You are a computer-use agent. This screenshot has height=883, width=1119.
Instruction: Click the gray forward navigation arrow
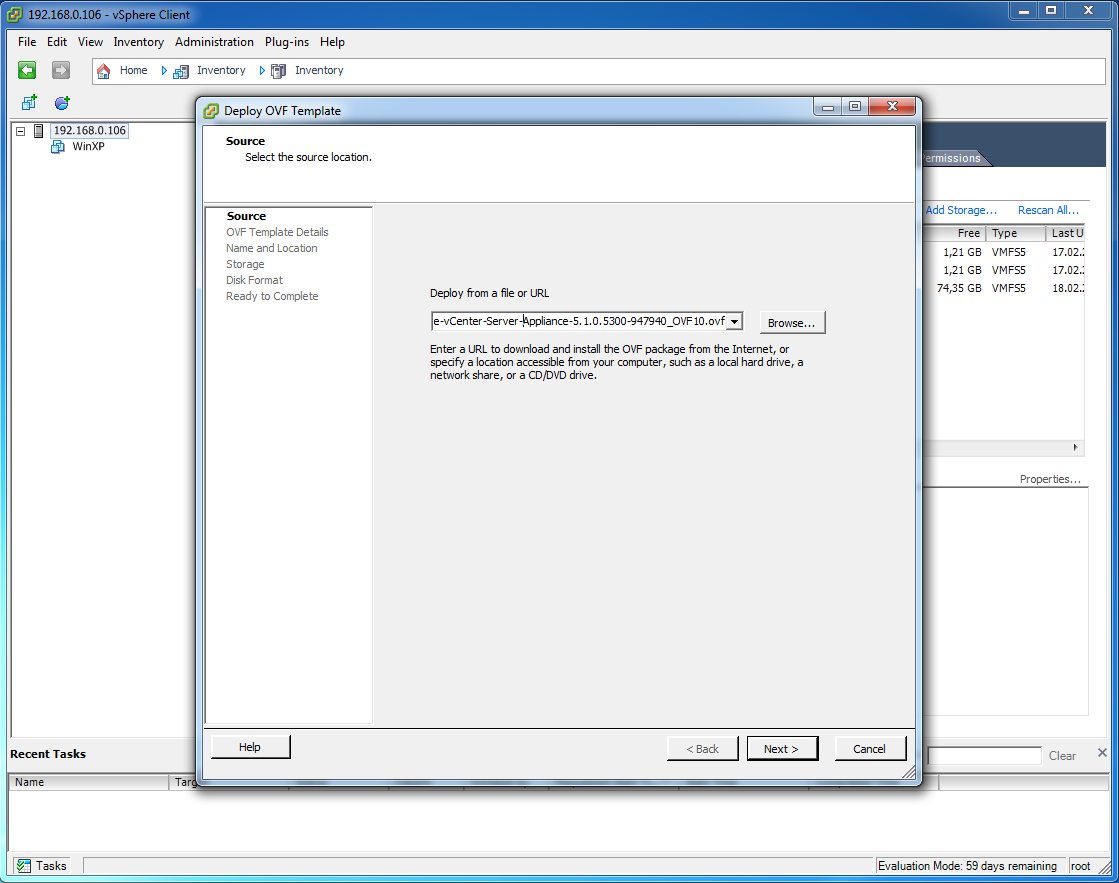[61, 70]
